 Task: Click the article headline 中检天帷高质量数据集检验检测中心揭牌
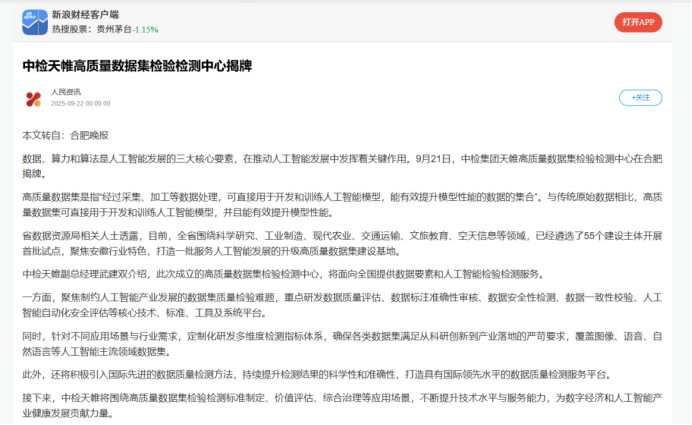(137, 65)
